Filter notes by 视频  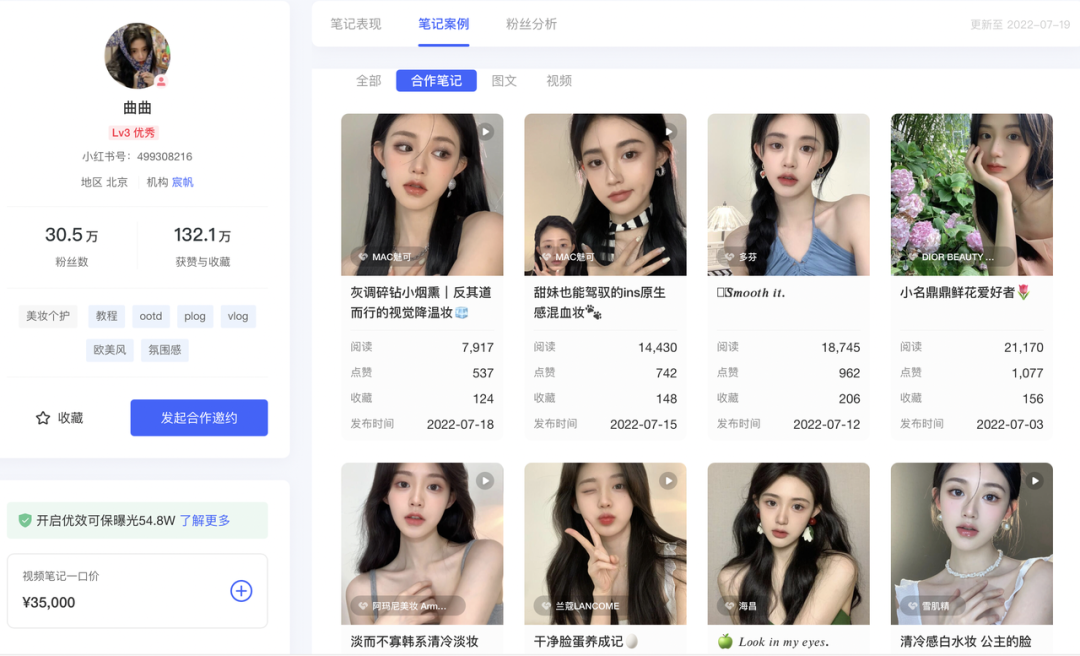pyautogui.click(x=559, y=81)
